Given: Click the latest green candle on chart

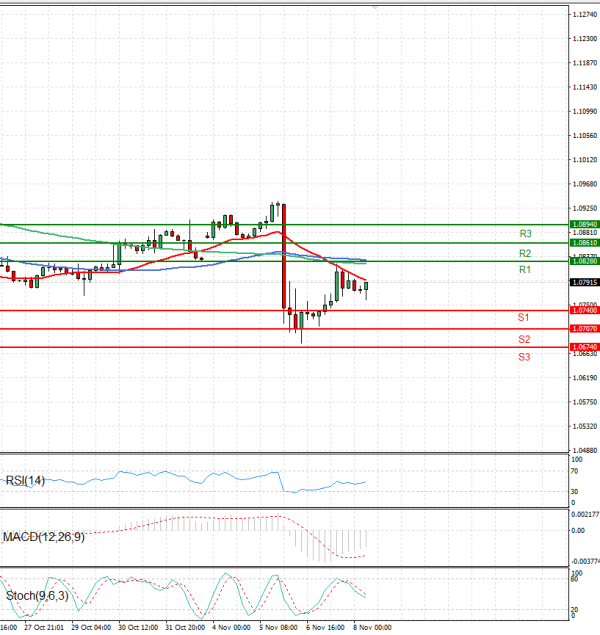Looking at the screenshot, I should point(366,286).
